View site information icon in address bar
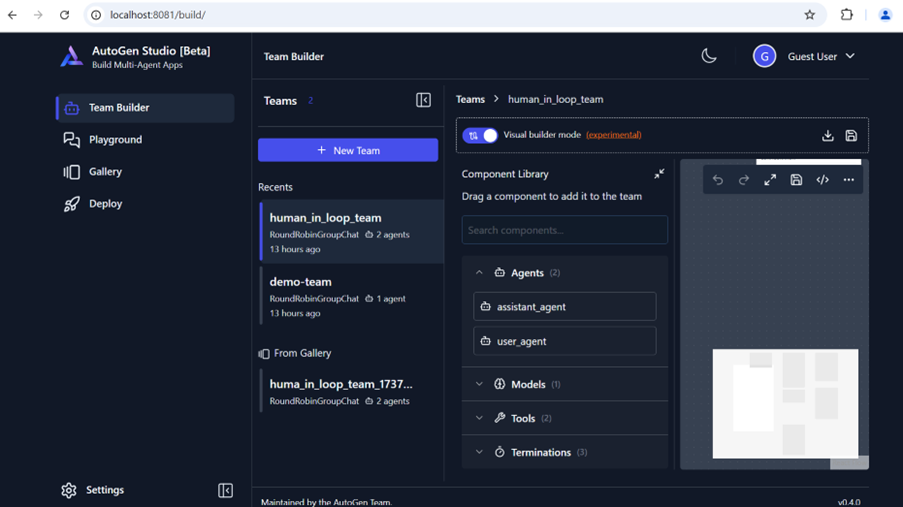The width and height of the screenshot is (903, 507). tap(96, 15)
